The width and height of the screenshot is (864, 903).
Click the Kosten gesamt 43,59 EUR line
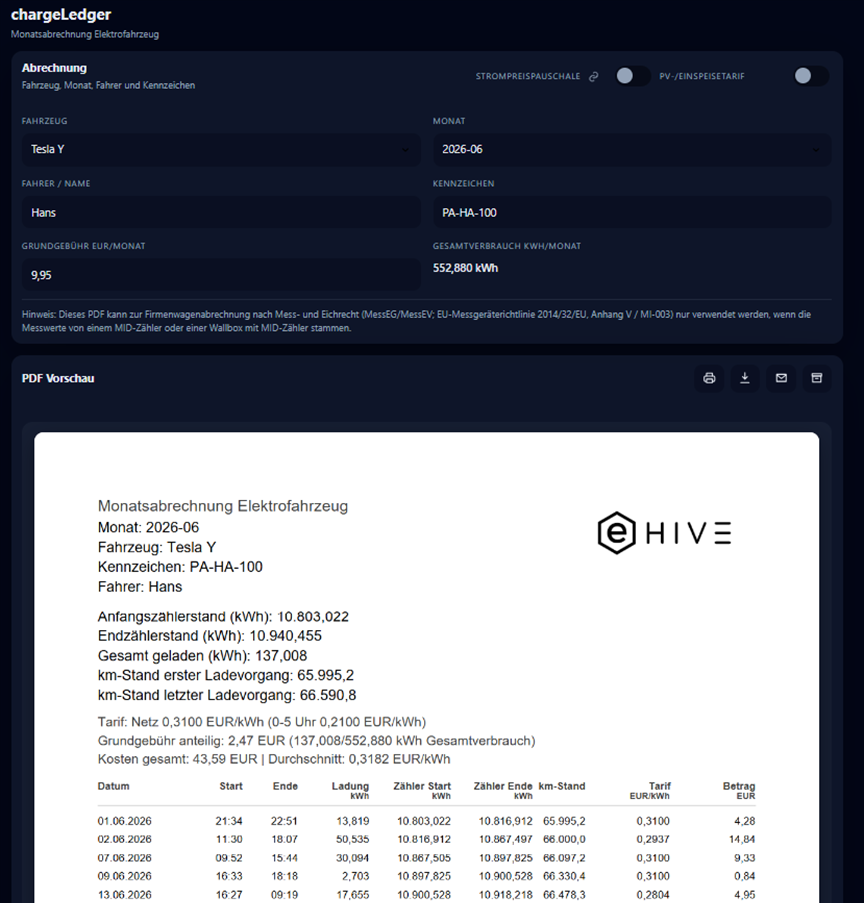pos(274,759)
